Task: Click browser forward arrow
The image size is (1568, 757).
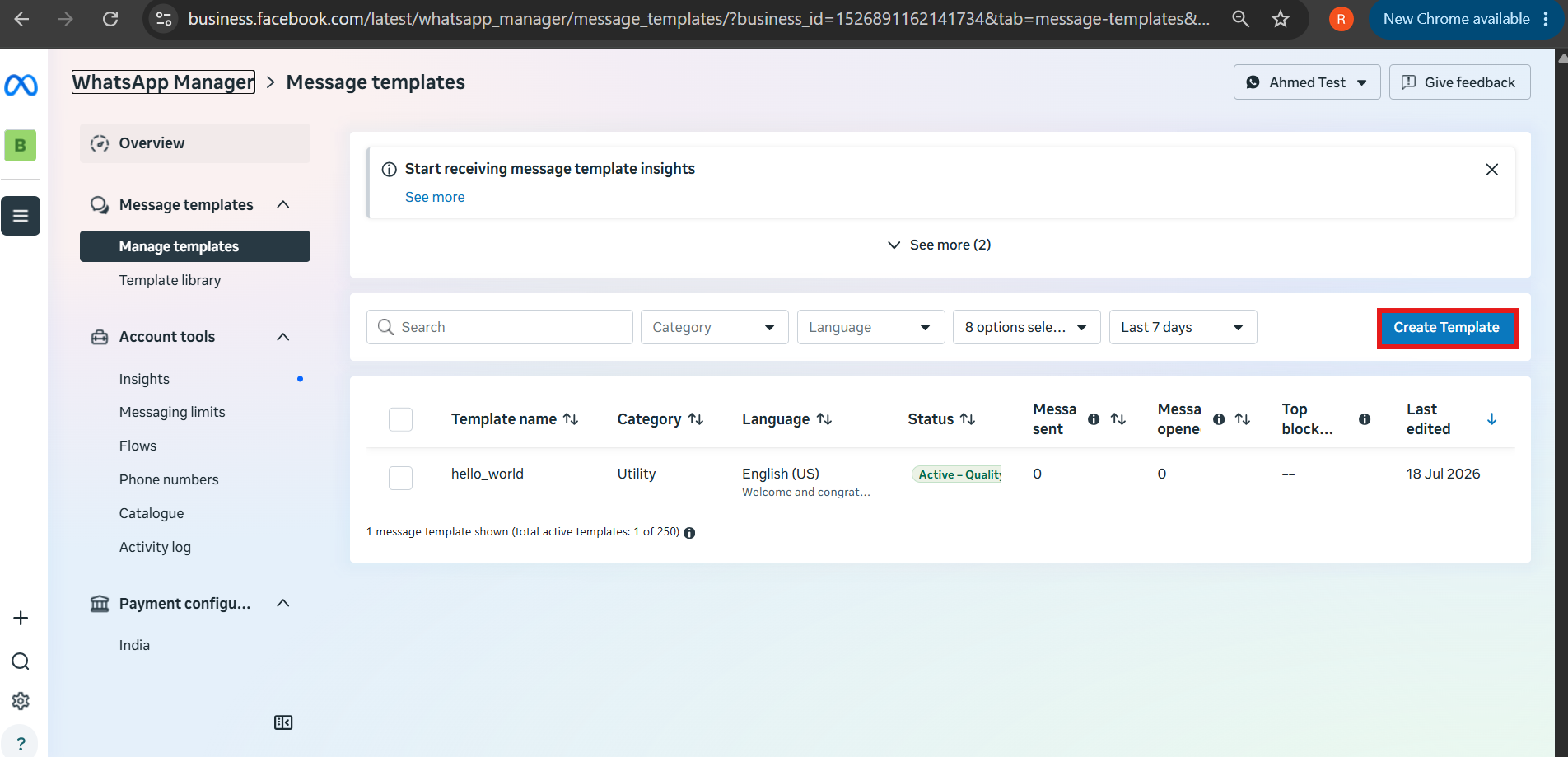Action: point(66,19)
